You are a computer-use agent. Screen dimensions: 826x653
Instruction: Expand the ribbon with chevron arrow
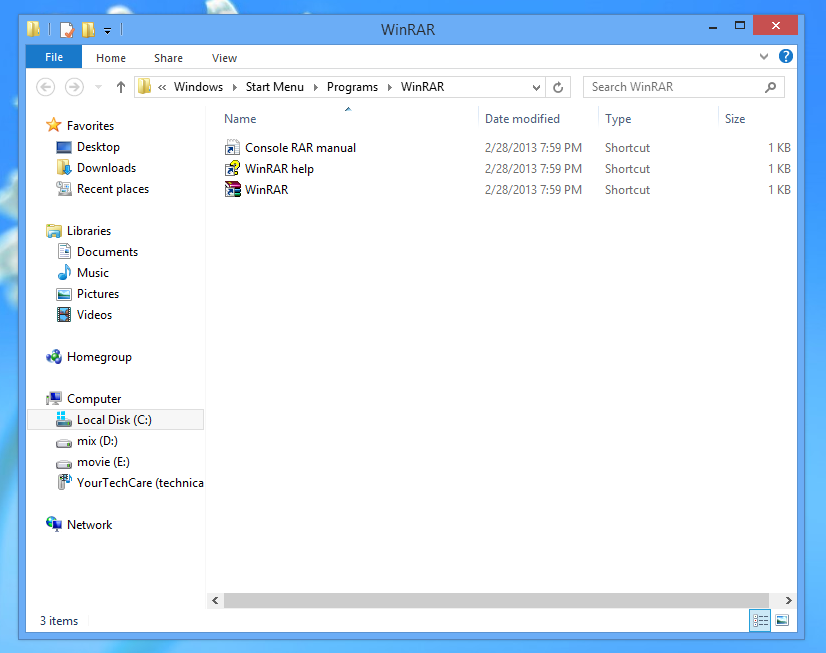point(765,57)
